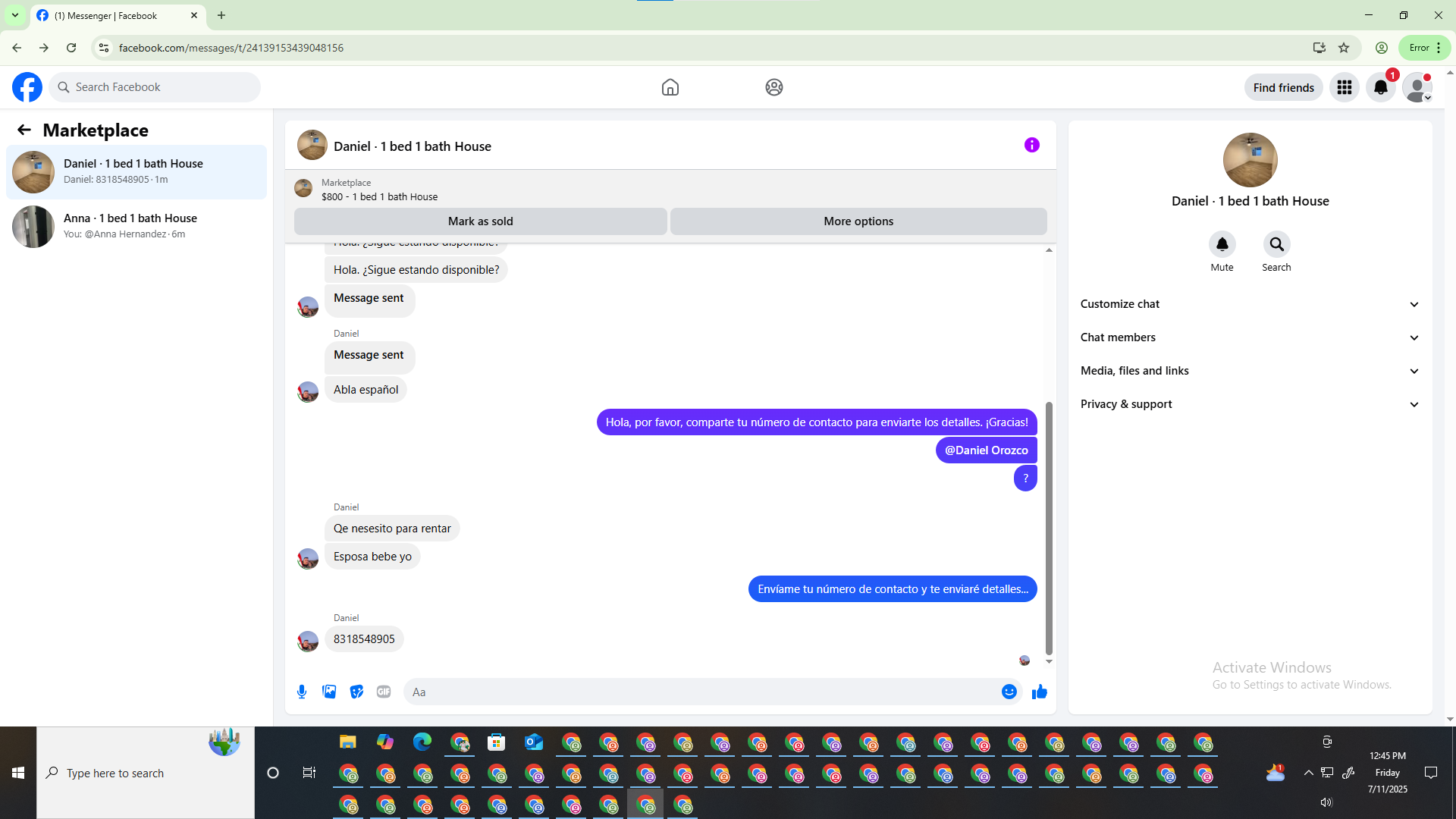1456x819 pixels.
Task: Open the Daniel · 1 bed 1 bath House chat
Action: coord(136,172)
